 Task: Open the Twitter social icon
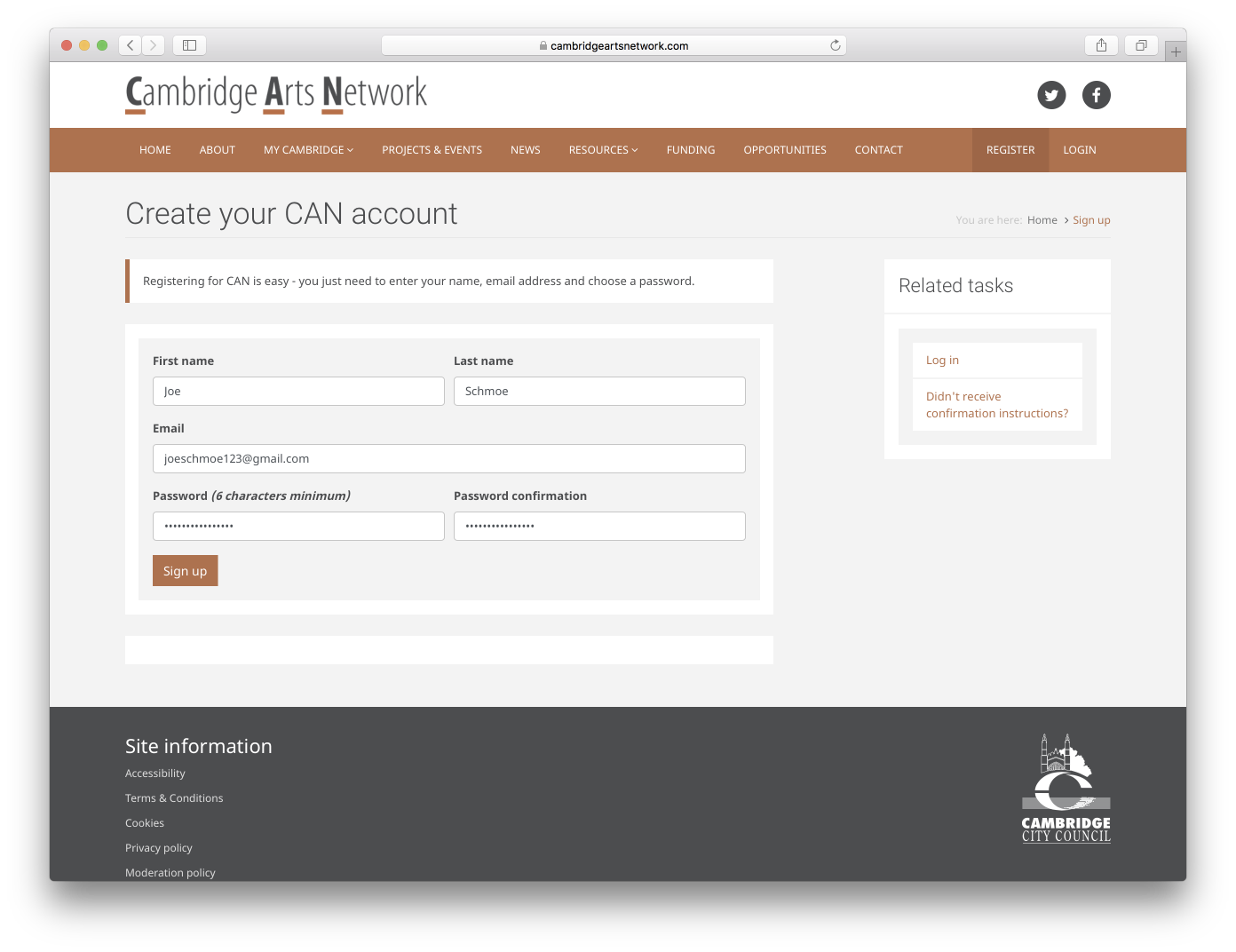pos(1051,95)
